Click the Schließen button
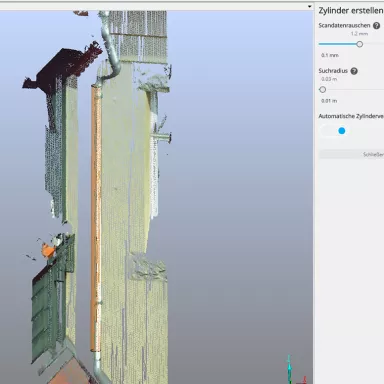This screenshot has height=384, width=384. [351, 154]
